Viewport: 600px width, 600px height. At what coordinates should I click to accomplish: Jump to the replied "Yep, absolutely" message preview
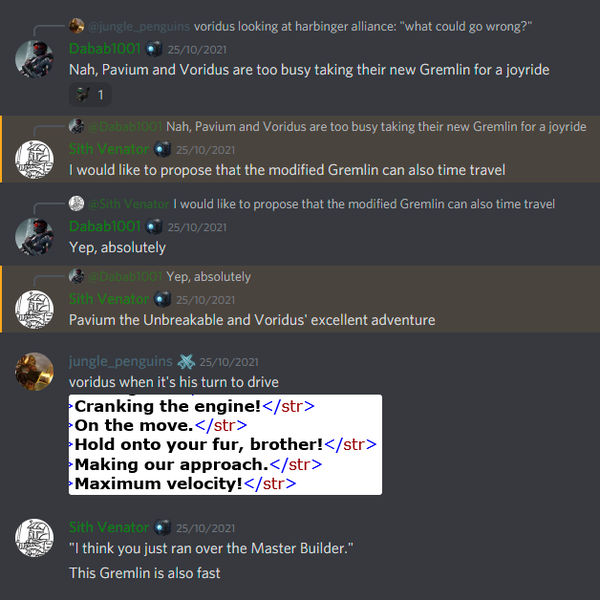pos(209,276)
